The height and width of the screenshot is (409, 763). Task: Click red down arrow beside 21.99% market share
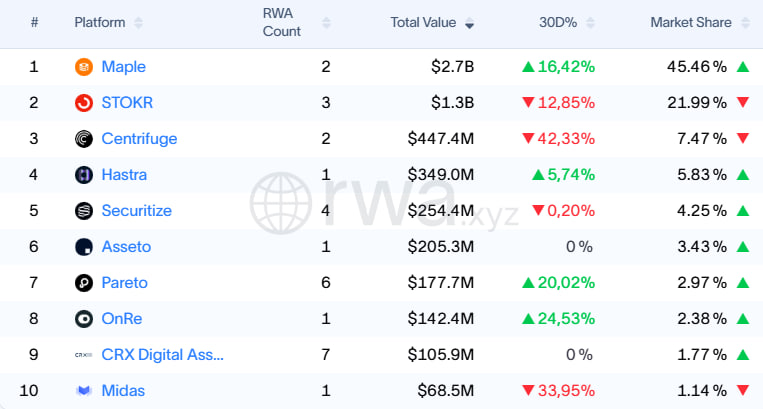pyautogui.click(x=743, y=103)
